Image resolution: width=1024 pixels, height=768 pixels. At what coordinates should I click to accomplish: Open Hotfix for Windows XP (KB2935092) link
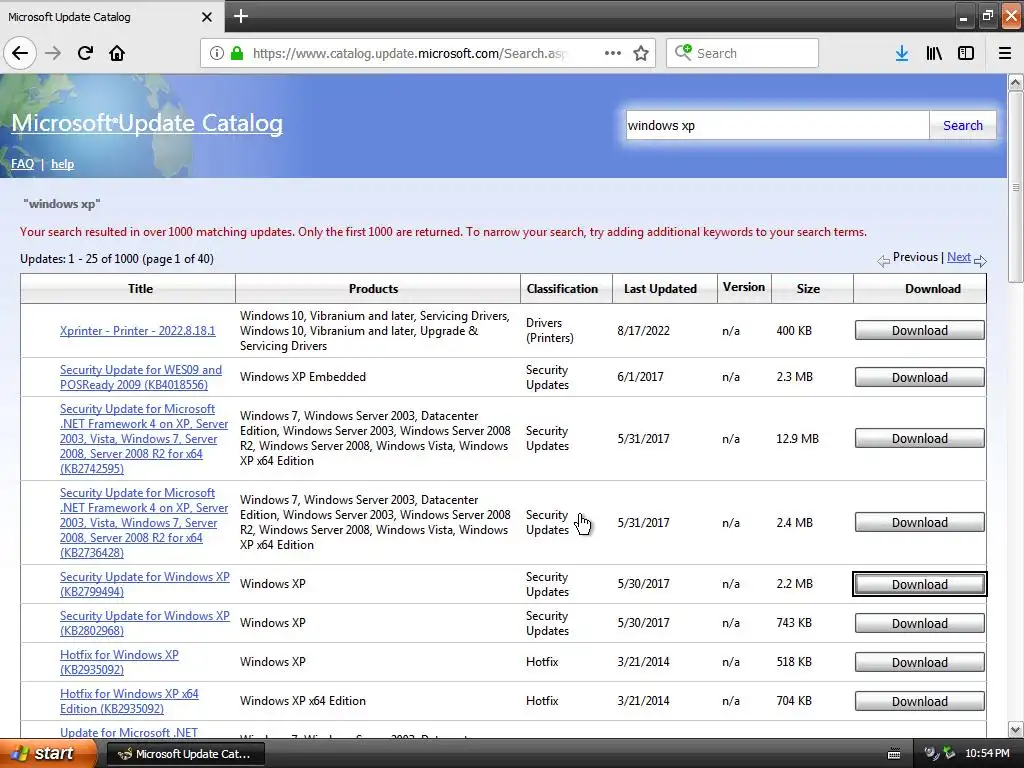coord(119,662)
